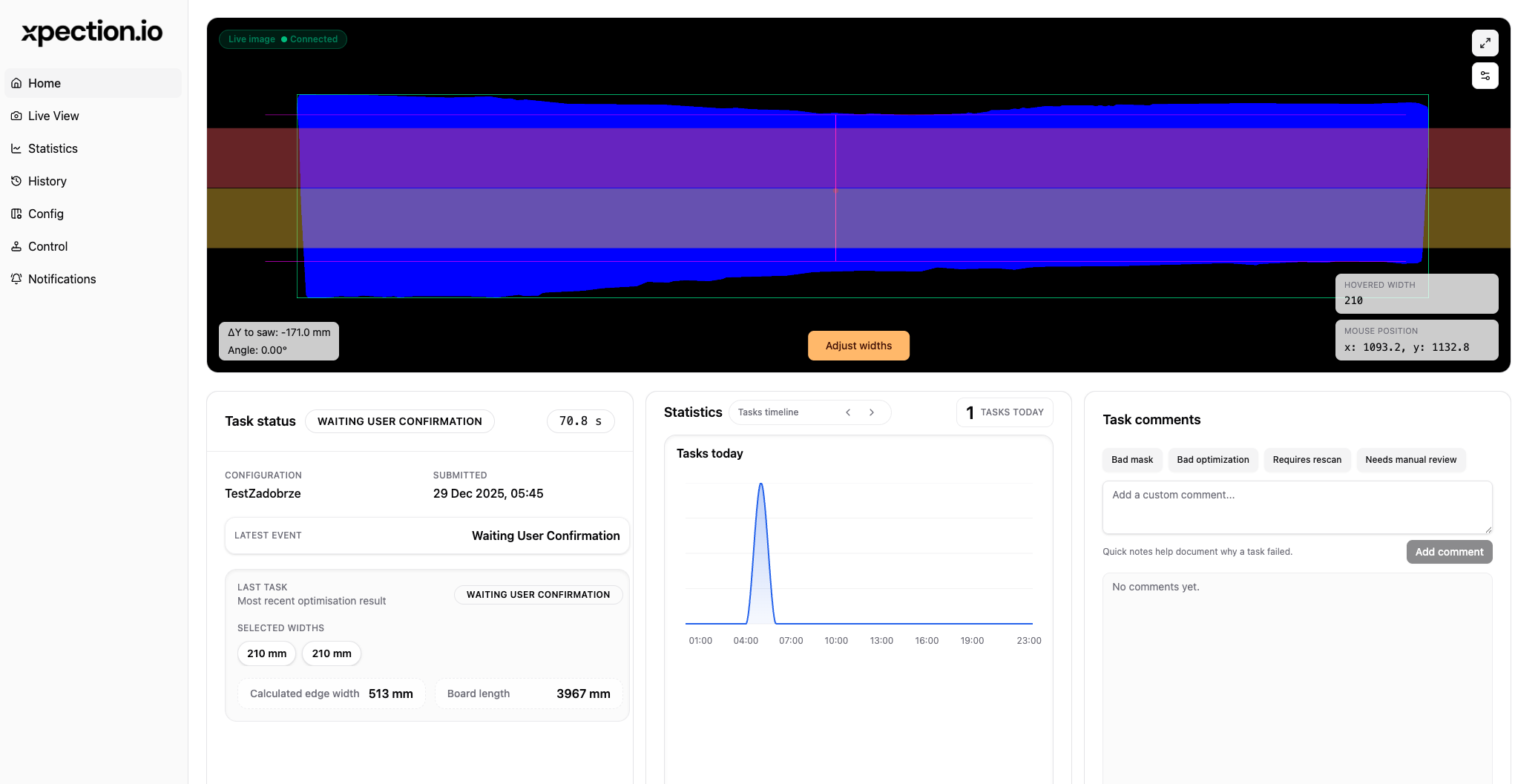Viewport: 1515px width, 784px height.
Task: Enable the Requires rescan quick tag
Action: [x=1307, y=460]
